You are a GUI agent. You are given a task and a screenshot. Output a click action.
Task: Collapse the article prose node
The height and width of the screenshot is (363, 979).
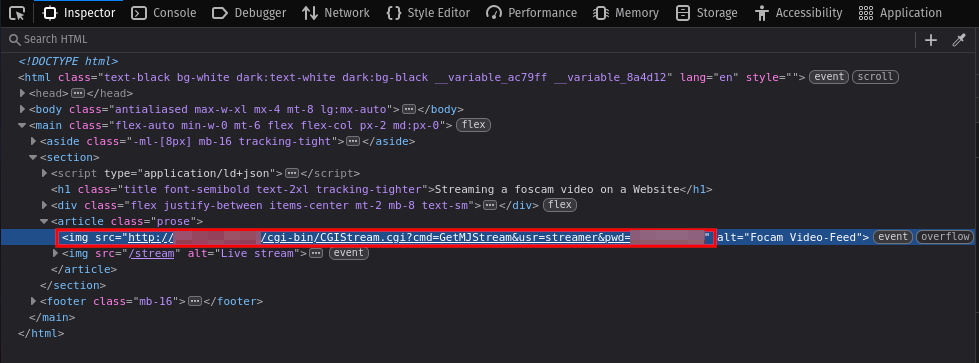tap(44, 221)
